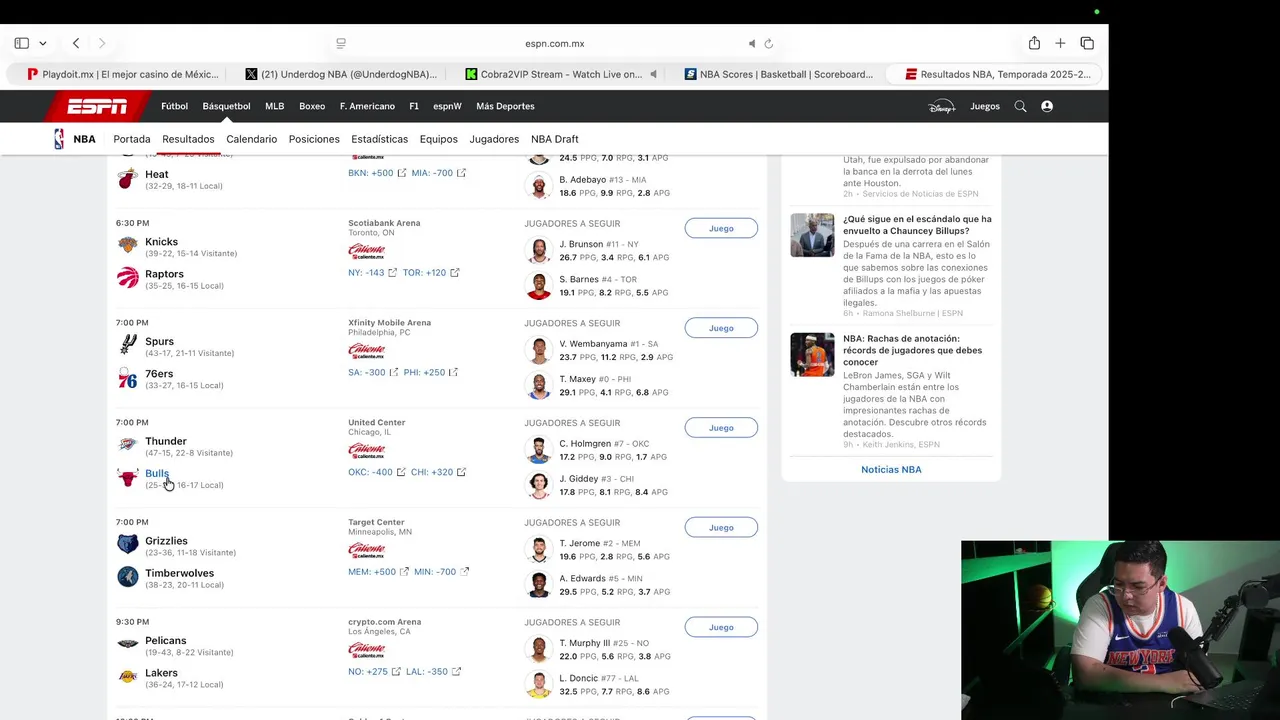Show tab overview icon
This screenshot has width=1280, height=720.
point(1087,43)
